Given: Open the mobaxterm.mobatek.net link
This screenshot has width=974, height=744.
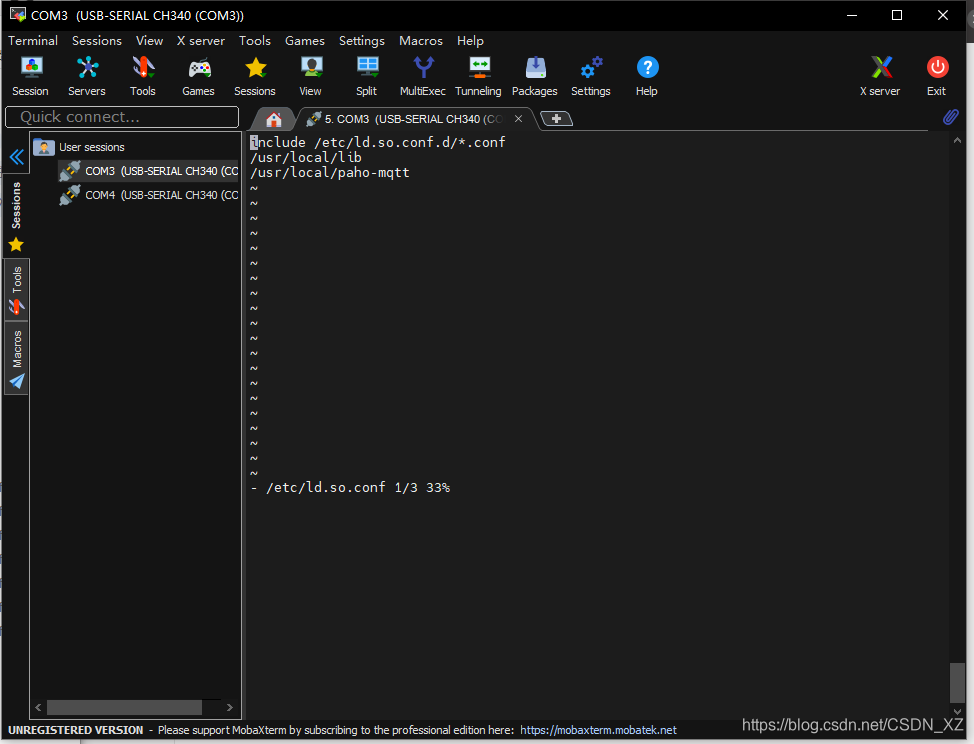Looking at the screenshot, I should pyautogui.click(x=598, y=730).
